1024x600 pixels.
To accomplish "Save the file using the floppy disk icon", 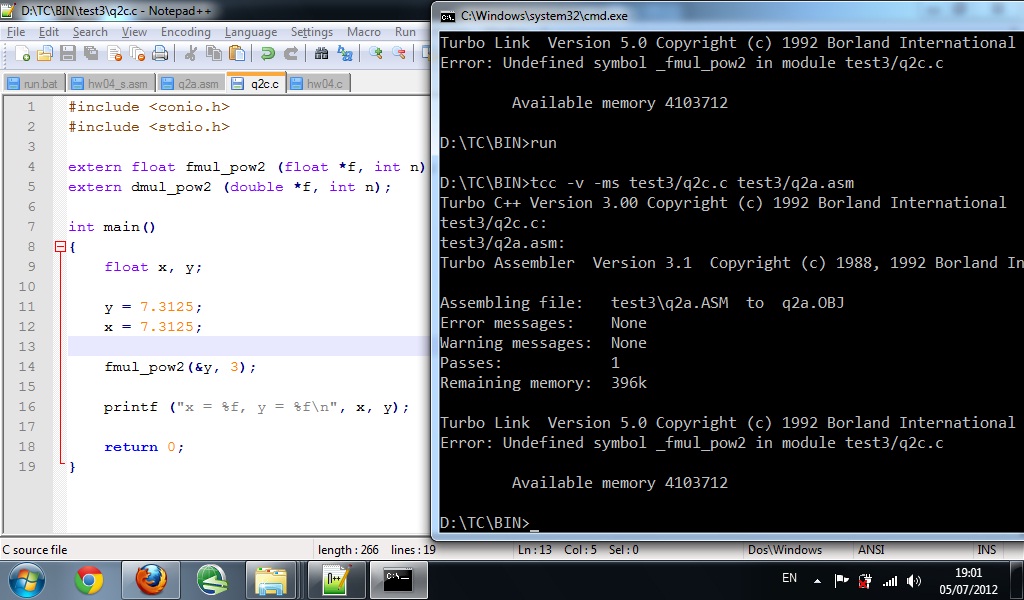I will 67,54.
